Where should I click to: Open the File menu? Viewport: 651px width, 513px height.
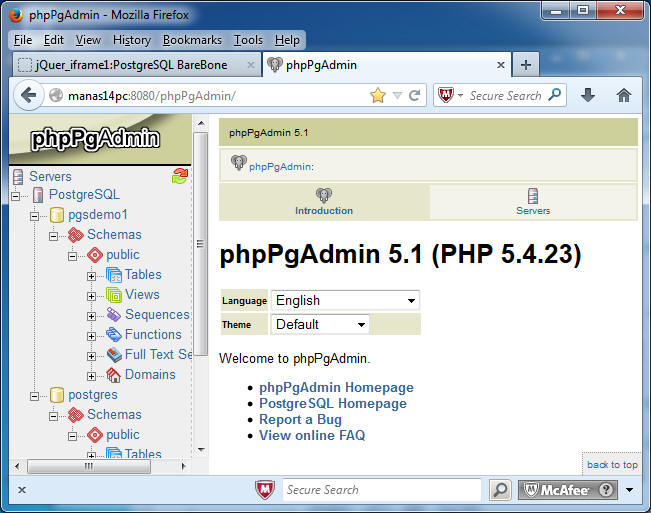23,40
